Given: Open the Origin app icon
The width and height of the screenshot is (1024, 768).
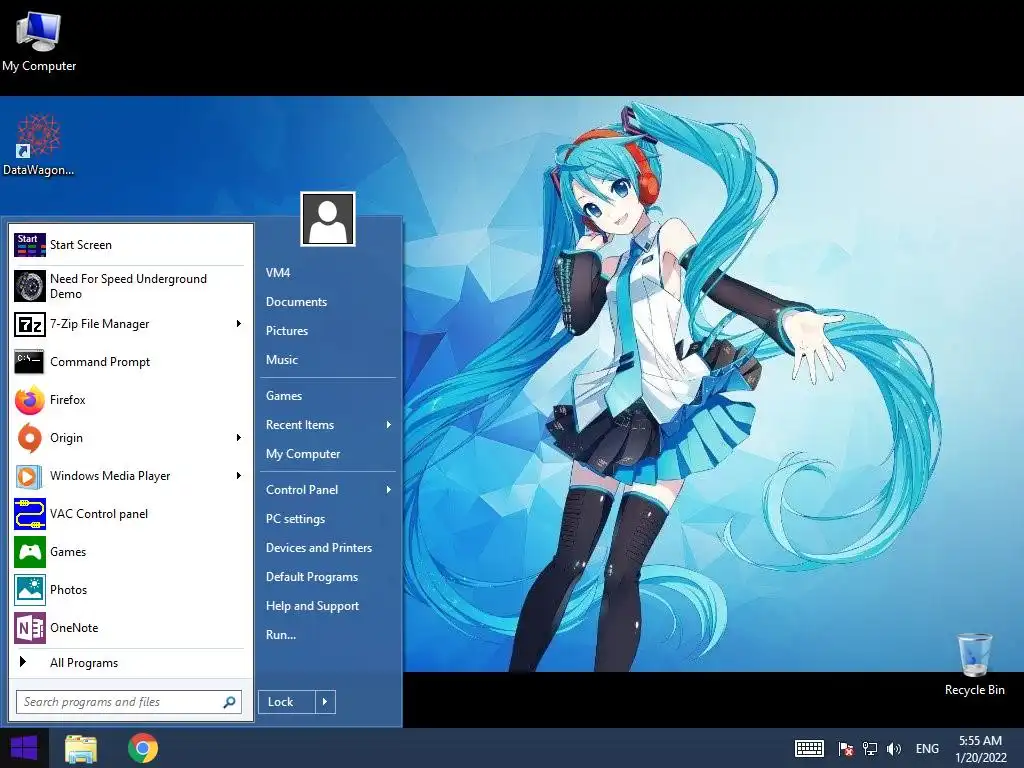Looking at the screenshot, I should coord(29,438).
